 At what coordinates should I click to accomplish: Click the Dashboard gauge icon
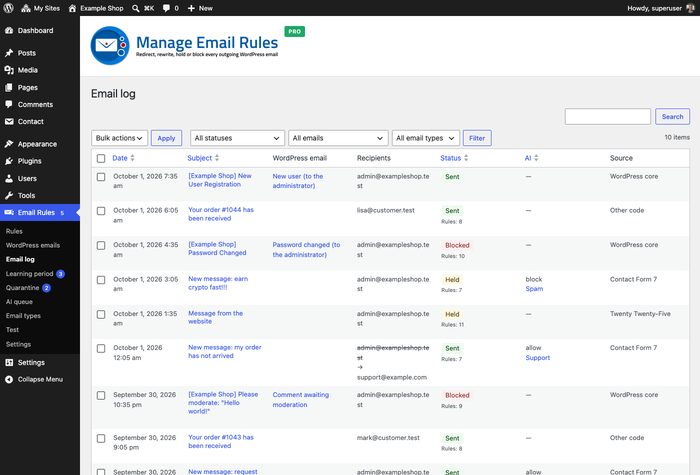coord(9,30)
